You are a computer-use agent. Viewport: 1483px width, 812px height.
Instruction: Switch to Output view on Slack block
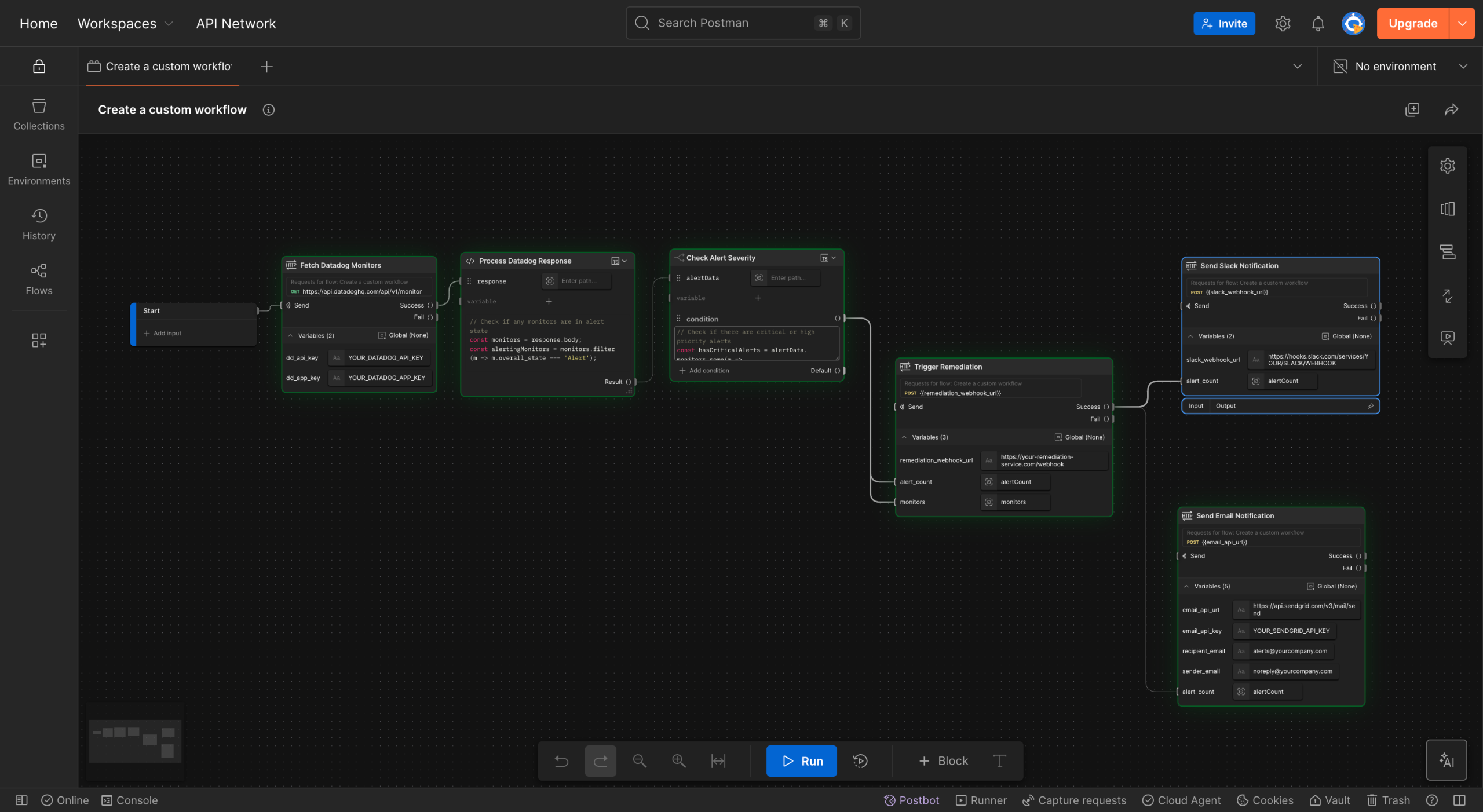(x=1225, y=406)
